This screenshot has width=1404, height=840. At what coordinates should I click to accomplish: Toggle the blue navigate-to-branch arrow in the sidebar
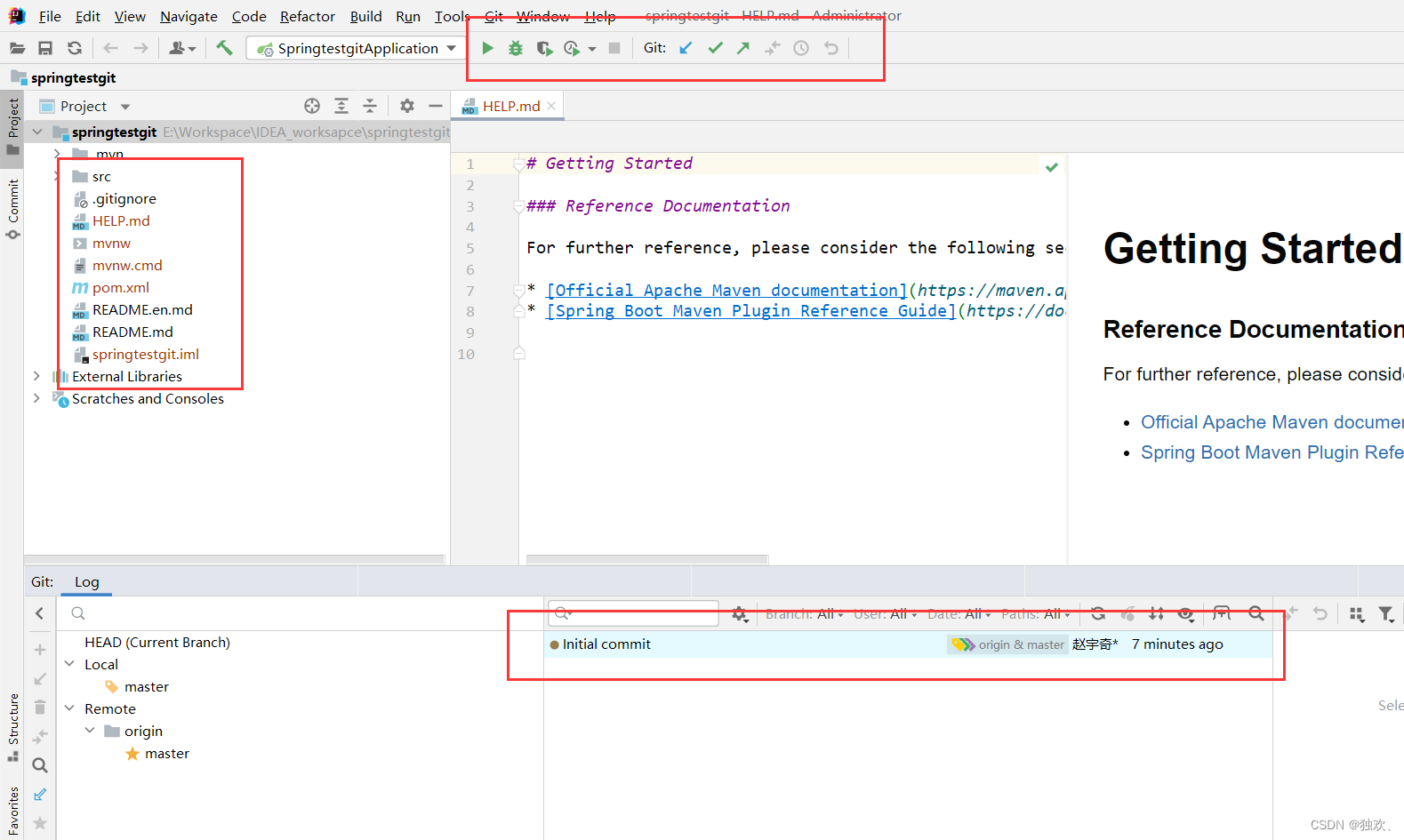pos(40,795)
